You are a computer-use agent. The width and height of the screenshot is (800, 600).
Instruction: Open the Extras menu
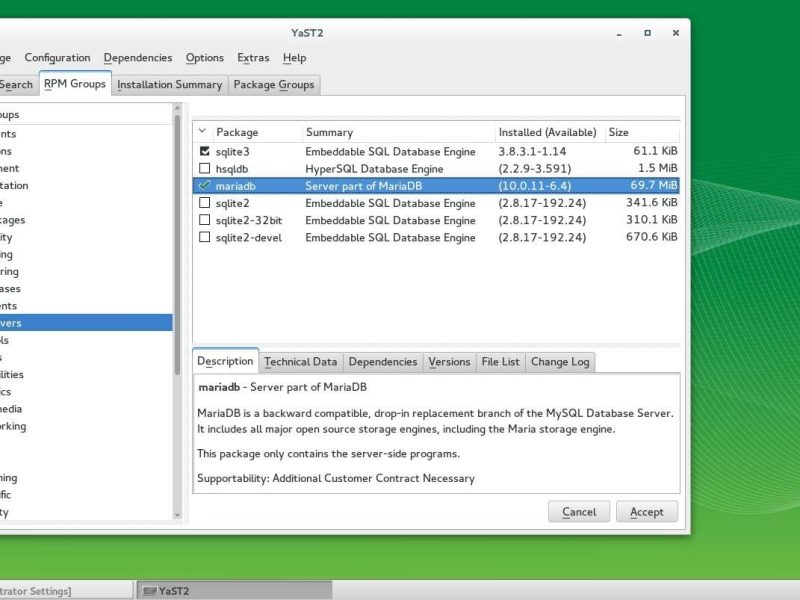[x=252, y=57]
